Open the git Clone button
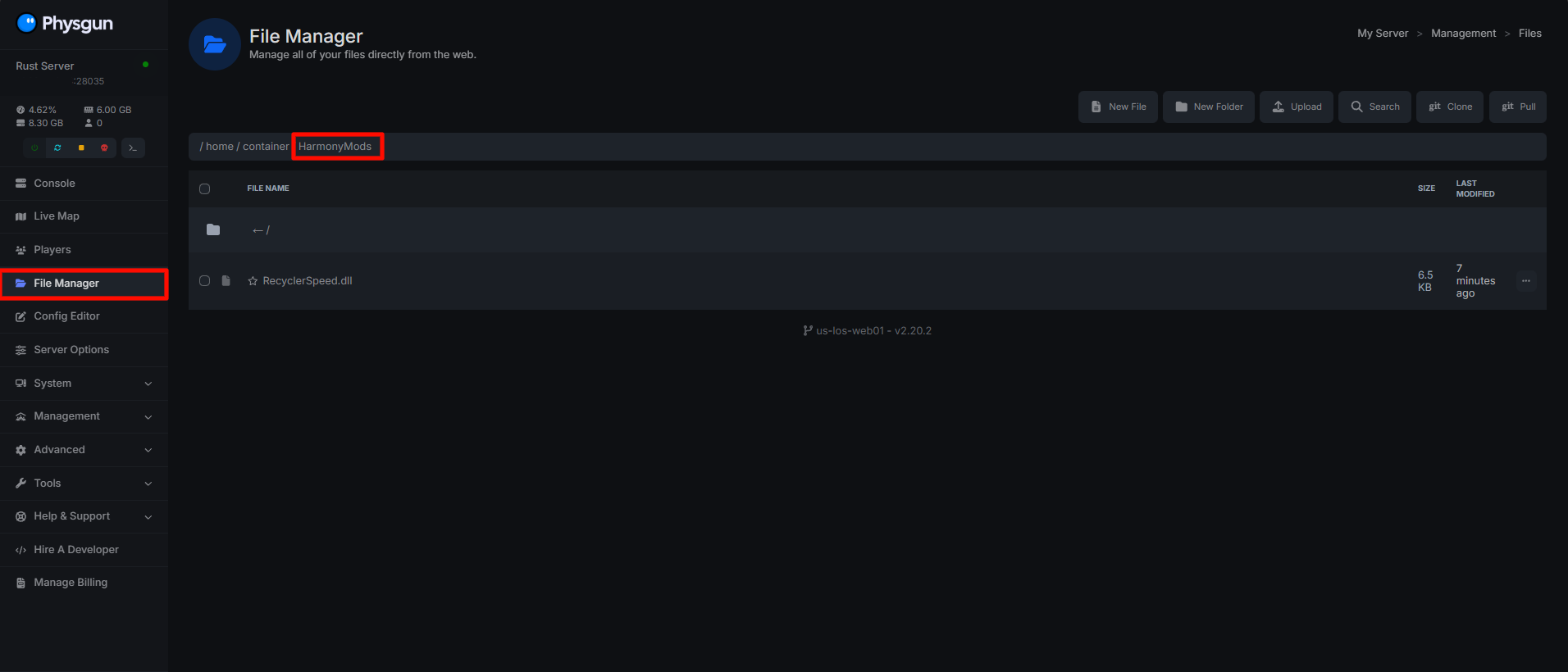Image resolution: width=1568 pixels, height=672 pixels. tap(1449, 107)
